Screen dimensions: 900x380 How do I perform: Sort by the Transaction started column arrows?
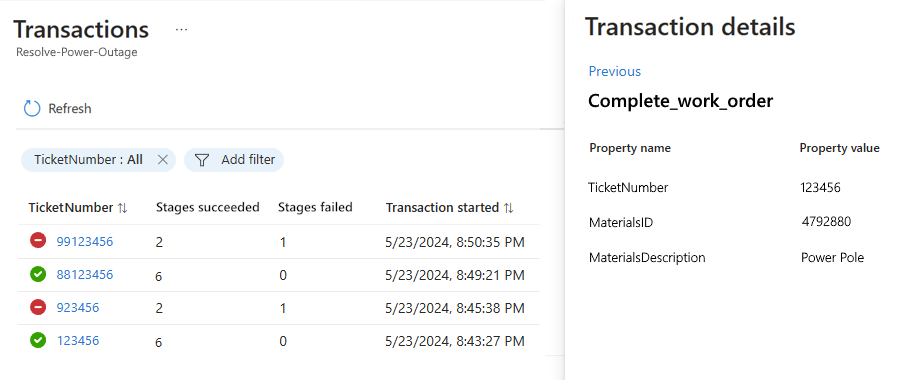pos(509,208)
